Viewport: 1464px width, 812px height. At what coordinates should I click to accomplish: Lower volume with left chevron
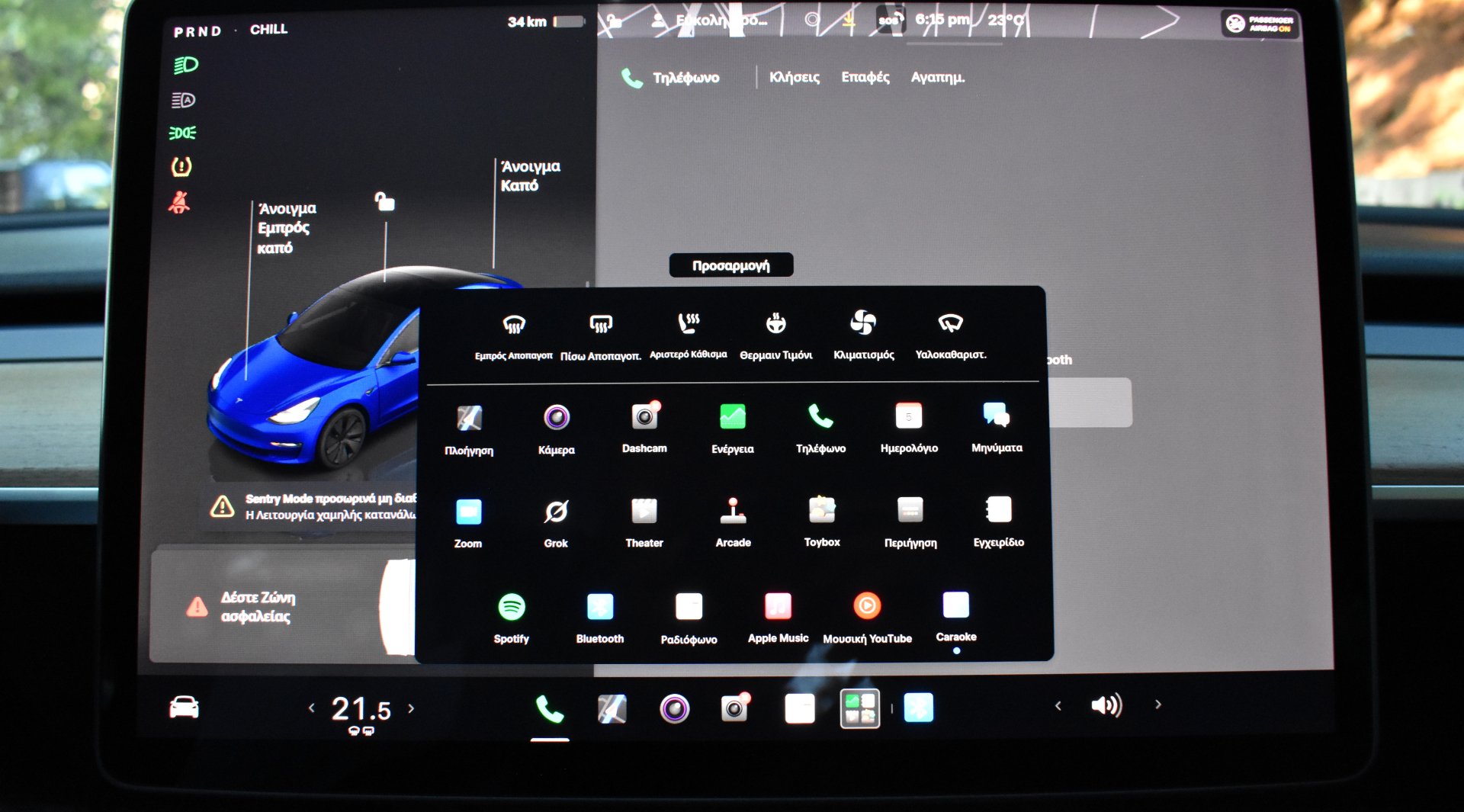pyautogui.click(x=1058, y=706)
